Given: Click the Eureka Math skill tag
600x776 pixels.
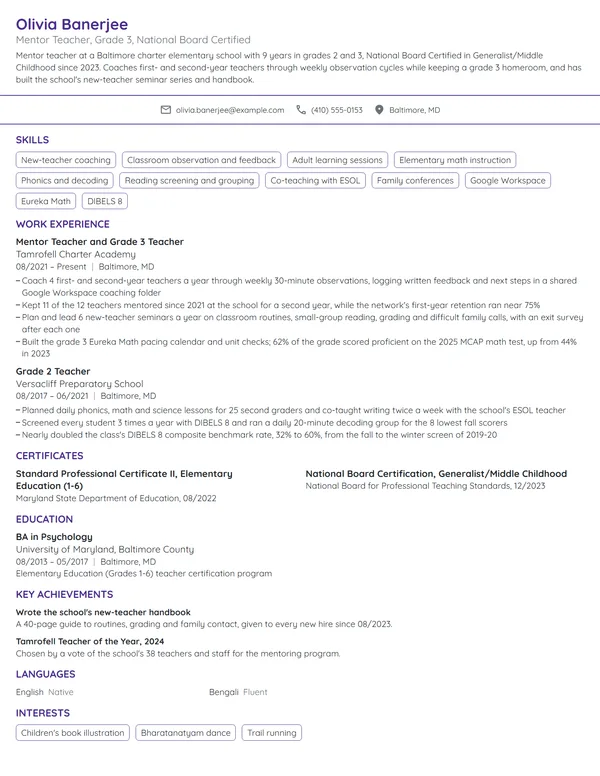Looking at the screenshot, I should click(46, 201).
